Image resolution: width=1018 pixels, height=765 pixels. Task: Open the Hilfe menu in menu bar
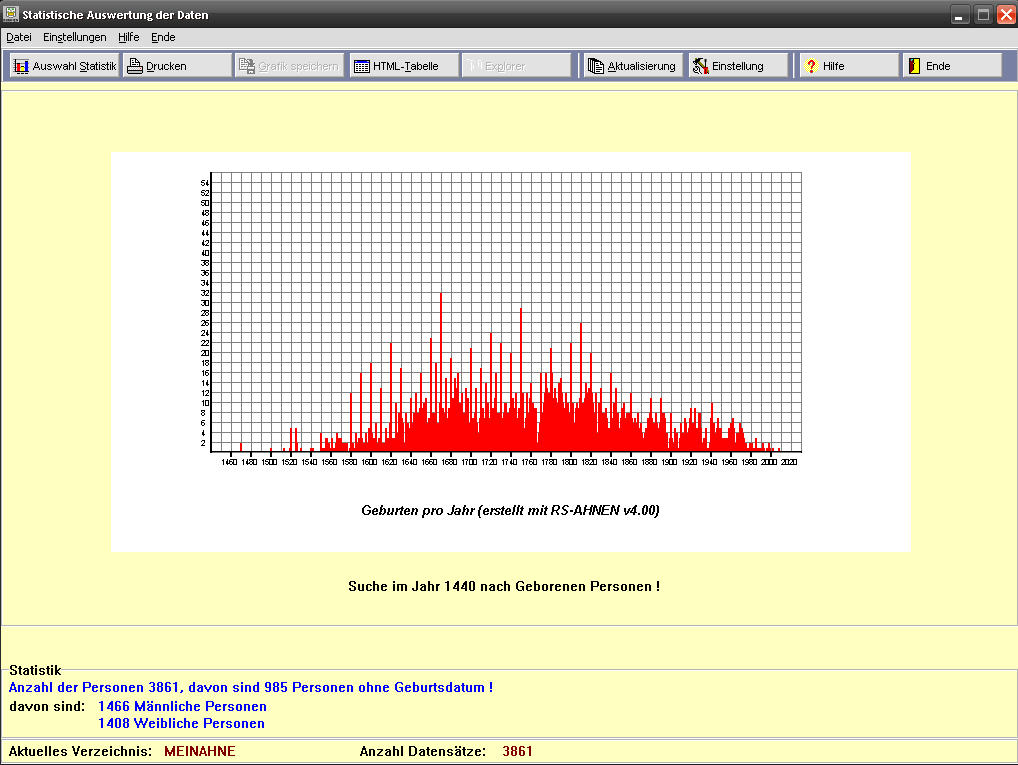point(128,37)
